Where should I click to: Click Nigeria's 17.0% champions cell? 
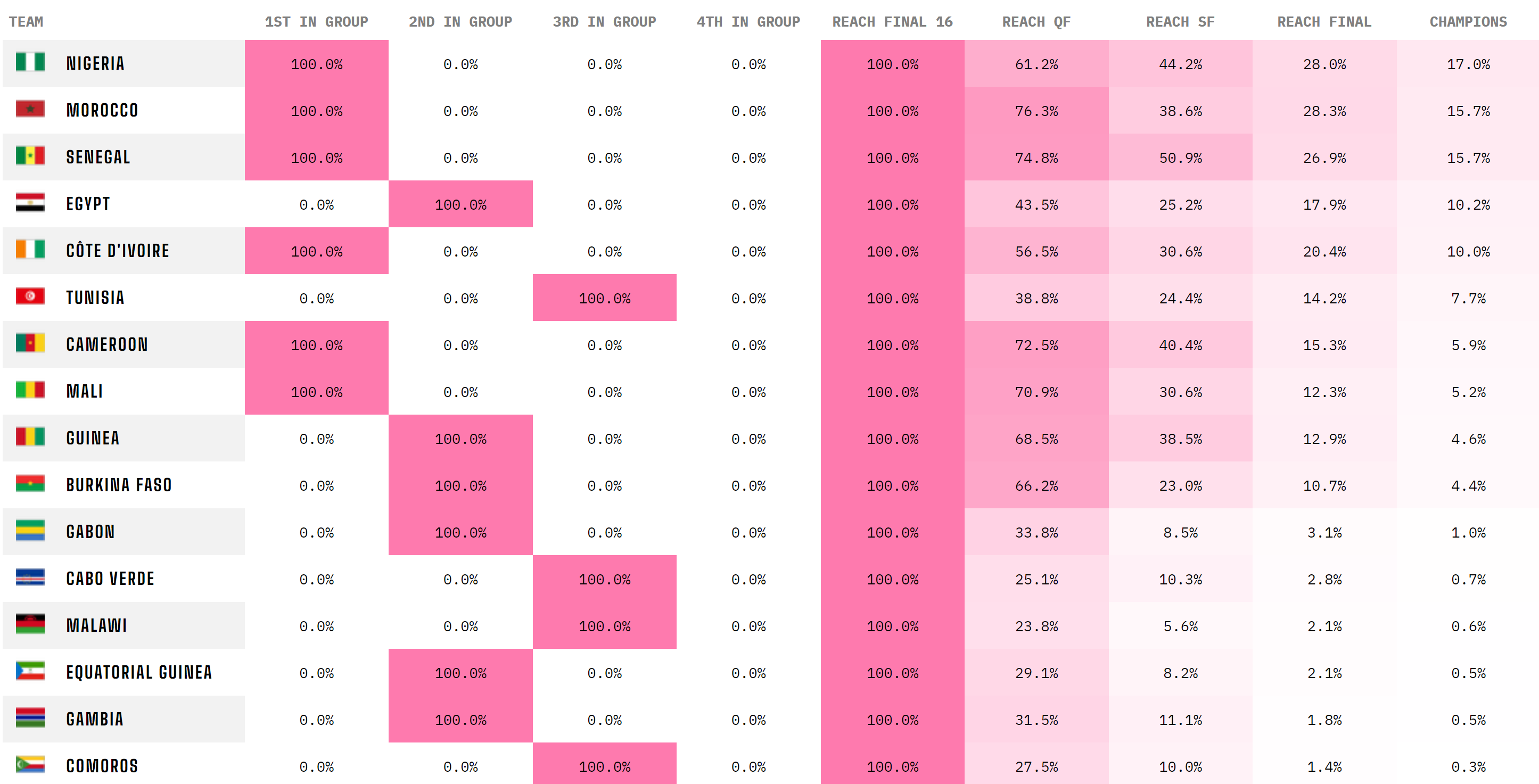[x=1468, y=64]
